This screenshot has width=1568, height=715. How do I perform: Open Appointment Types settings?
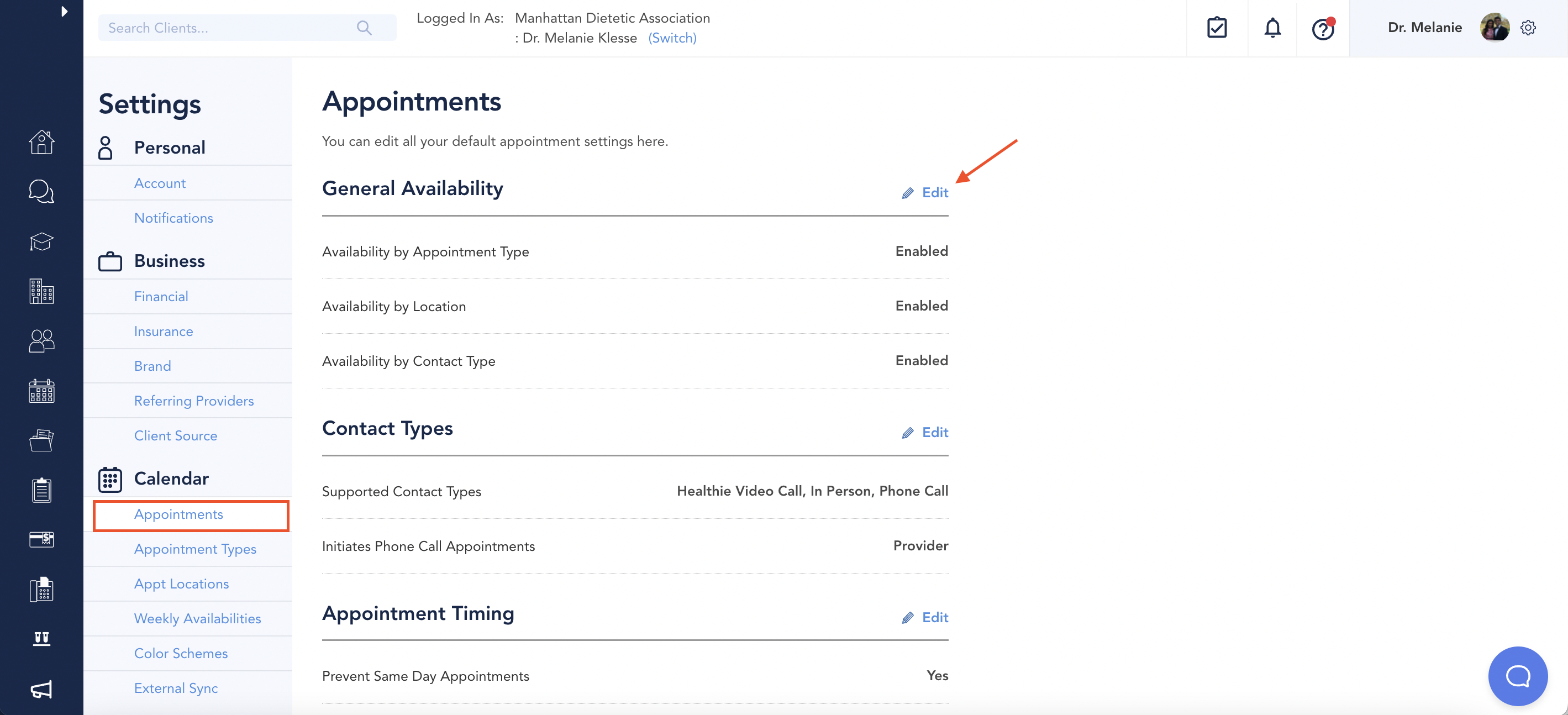tap(195, 549)
